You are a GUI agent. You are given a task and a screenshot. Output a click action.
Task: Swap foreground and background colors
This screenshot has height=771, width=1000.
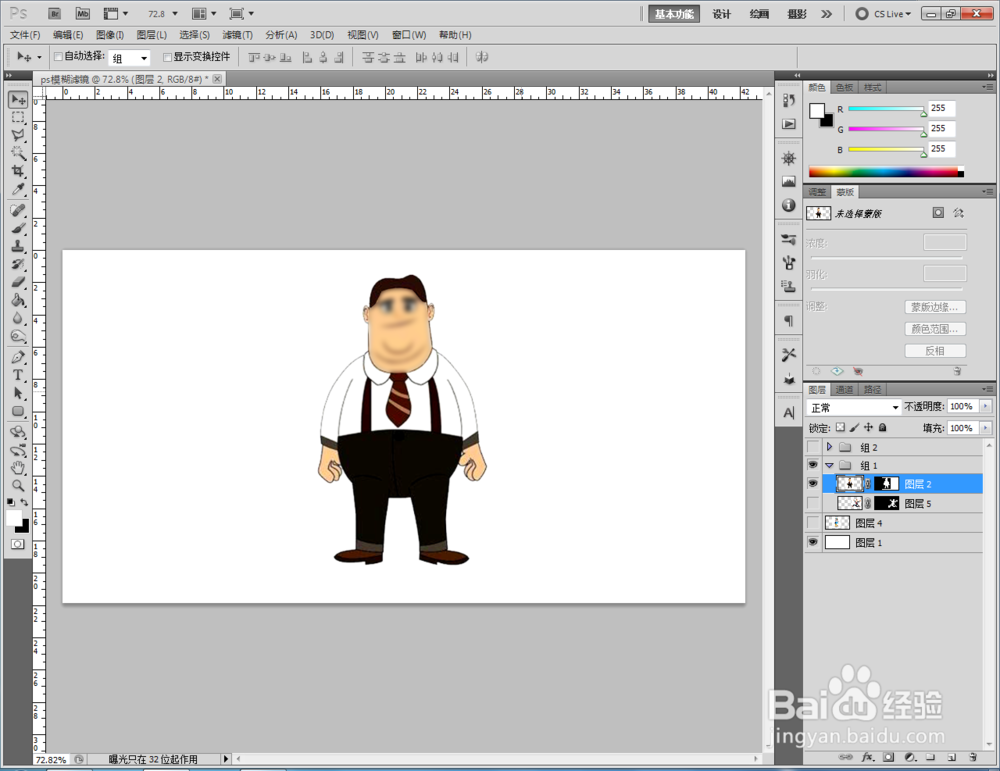point(24,503)
